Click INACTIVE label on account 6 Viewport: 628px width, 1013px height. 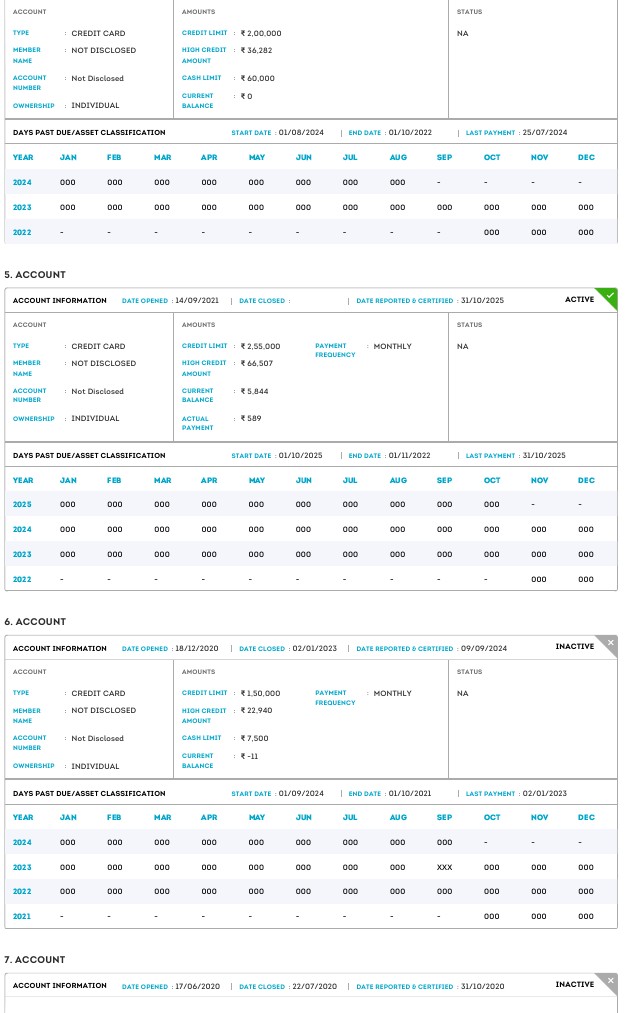tap(574, 647)
